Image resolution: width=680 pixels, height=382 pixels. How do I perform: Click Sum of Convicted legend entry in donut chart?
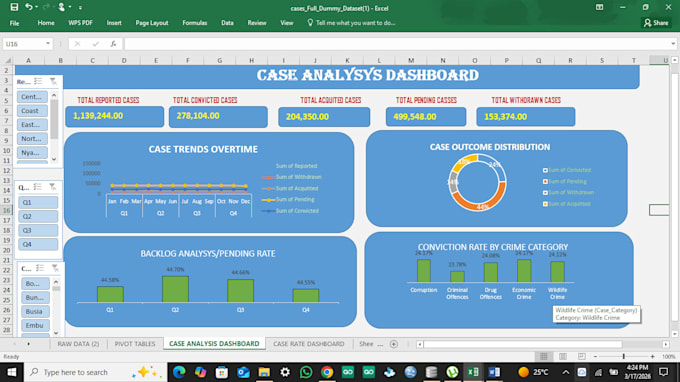(567, 170)
